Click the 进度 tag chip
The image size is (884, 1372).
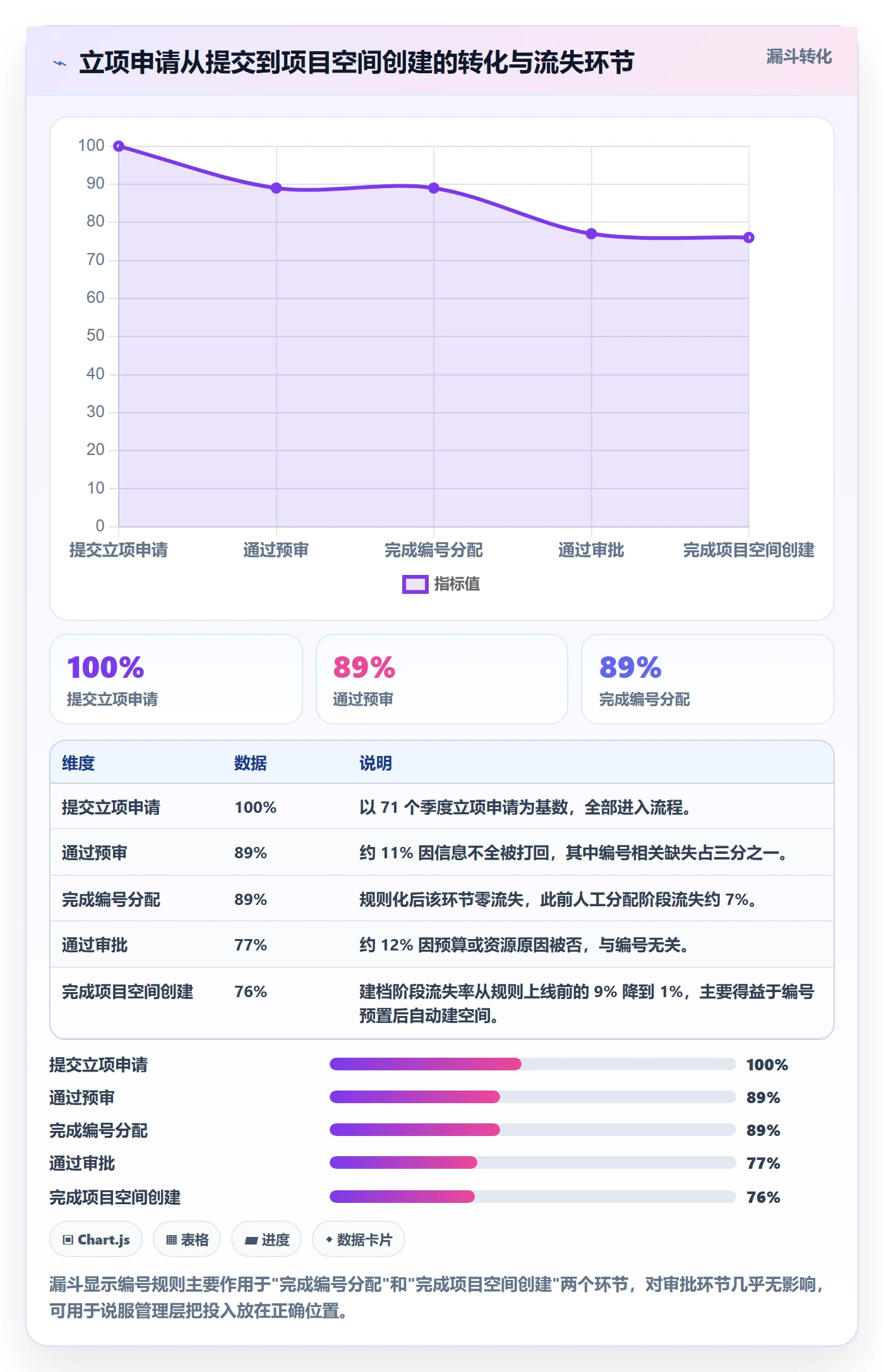266,1239
